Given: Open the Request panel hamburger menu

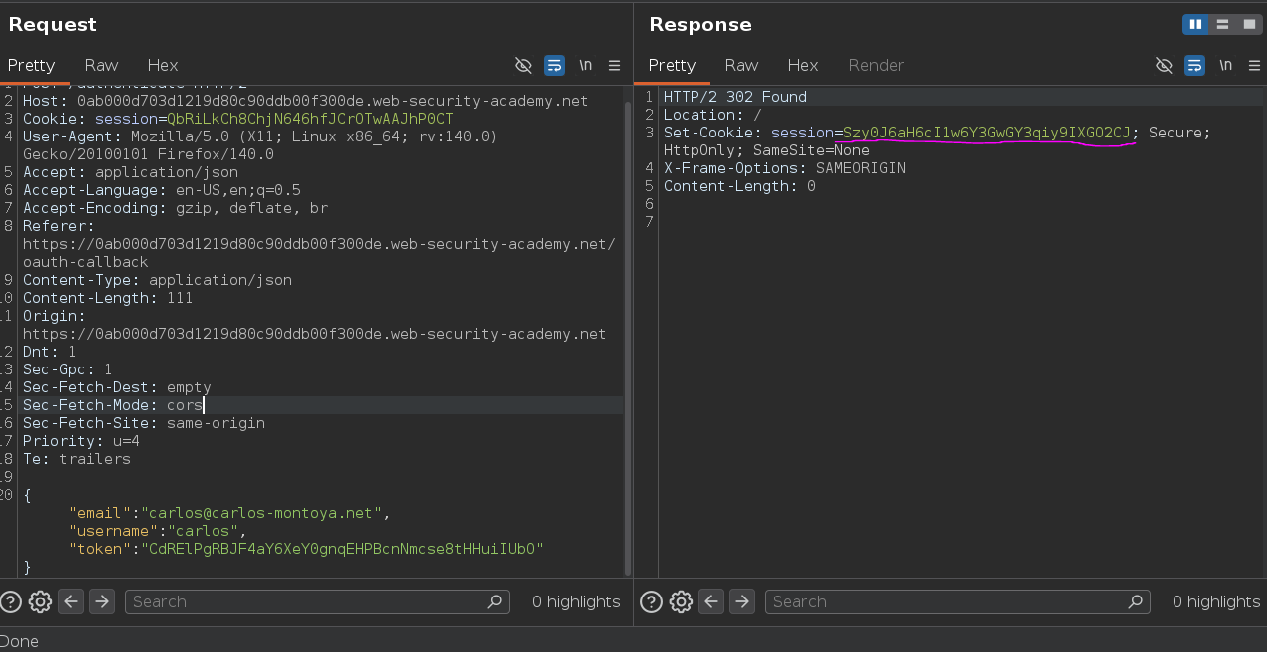Looking at the screenshot, I should [x=615, y=66].
